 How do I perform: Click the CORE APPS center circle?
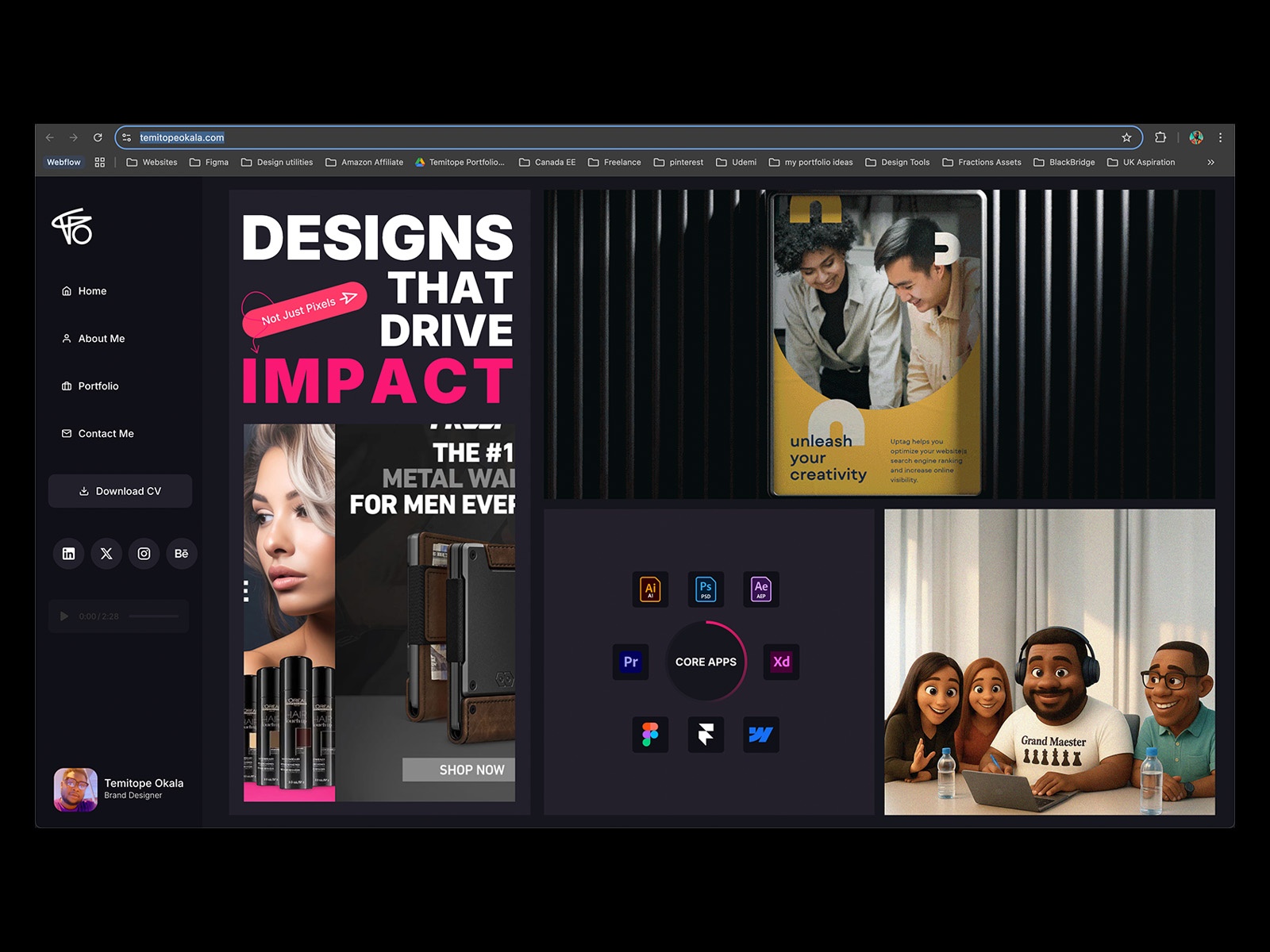tap(706, 662)
